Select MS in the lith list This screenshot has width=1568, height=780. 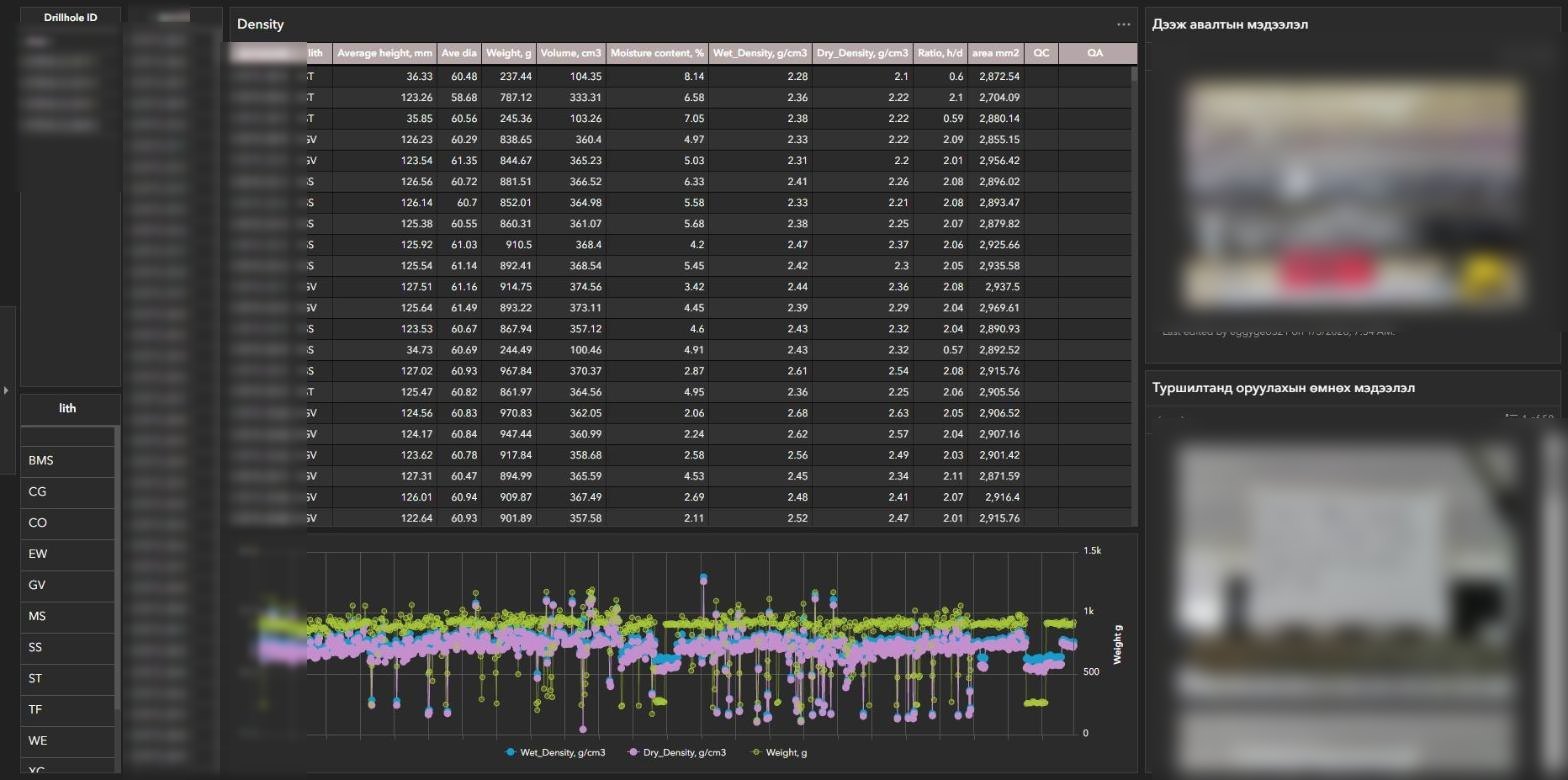[68, 617]
